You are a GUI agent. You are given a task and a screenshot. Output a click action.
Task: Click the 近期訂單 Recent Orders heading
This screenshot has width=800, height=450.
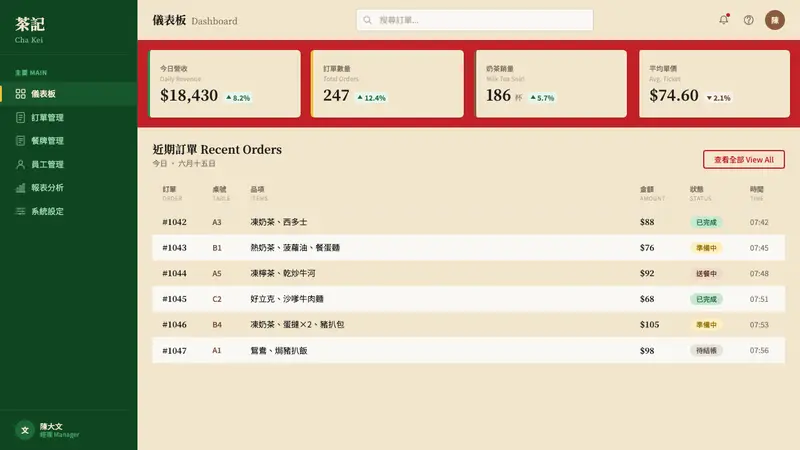pos(217,149)
